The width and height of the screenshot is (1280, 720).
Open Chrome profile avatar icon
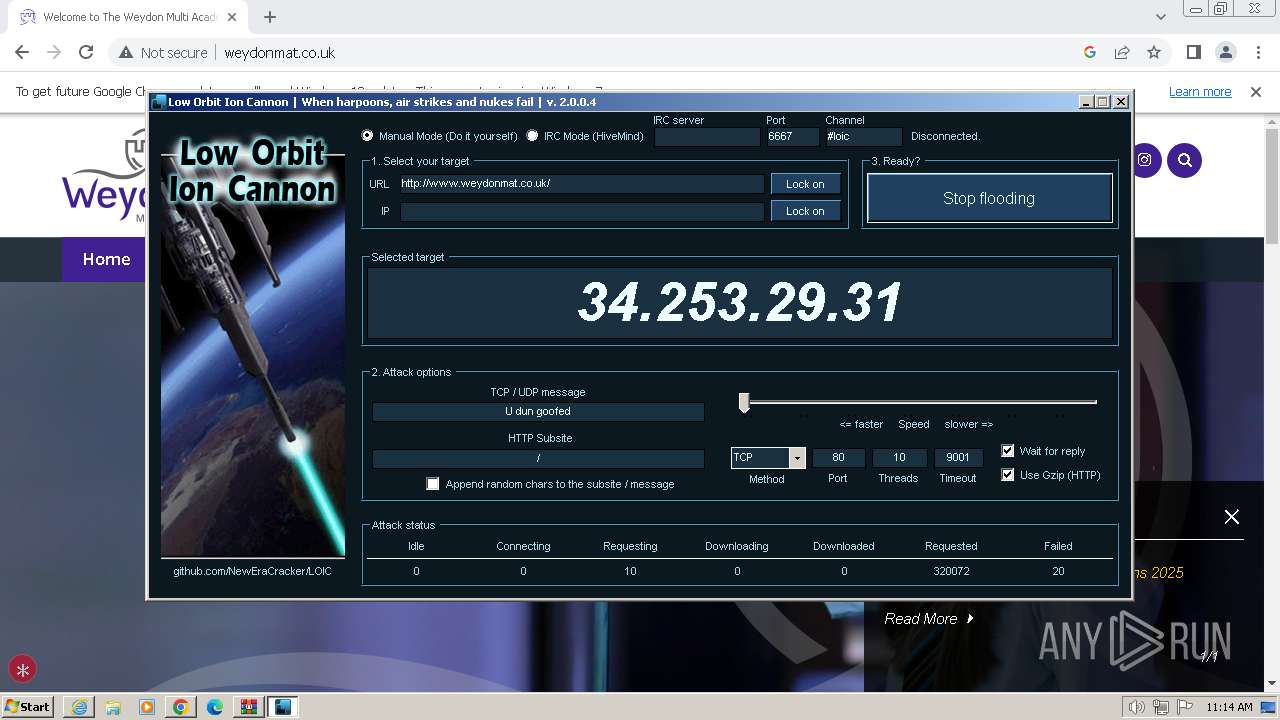[1225, 52]
